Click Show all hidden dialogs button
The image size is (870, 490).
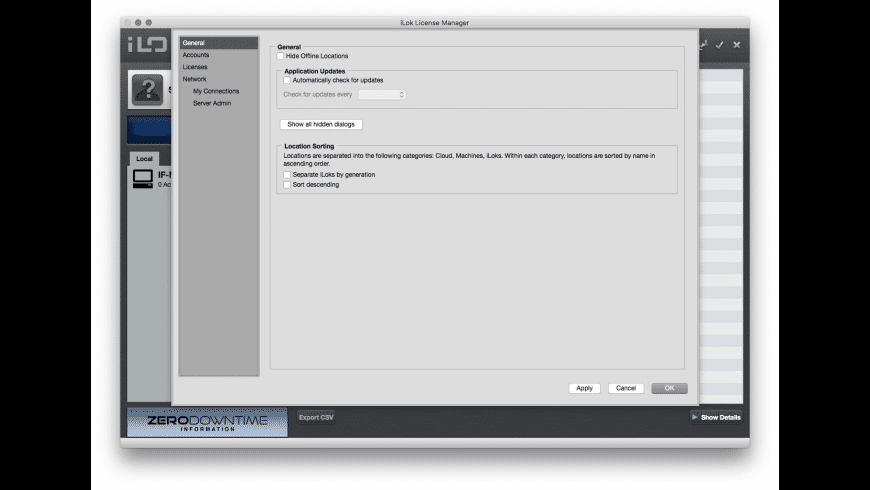pos(321,124)
